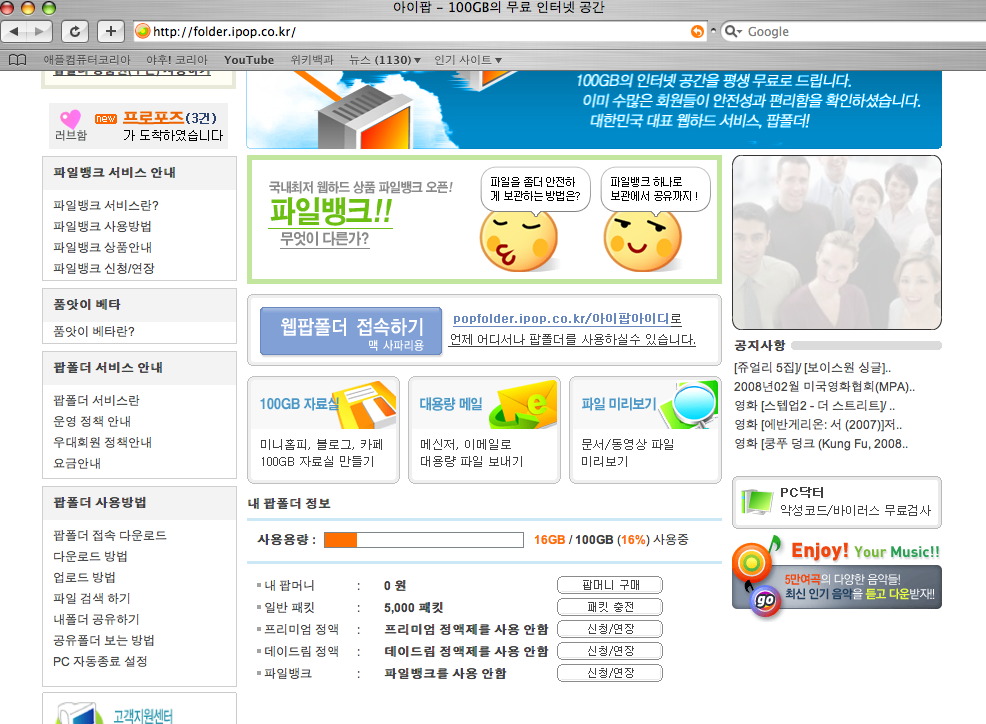The height and width of the screenshot is (724, 986).
Task: Open notice 2008년02월 미국영화협회(MPA)
Action: tap(824, 387)
